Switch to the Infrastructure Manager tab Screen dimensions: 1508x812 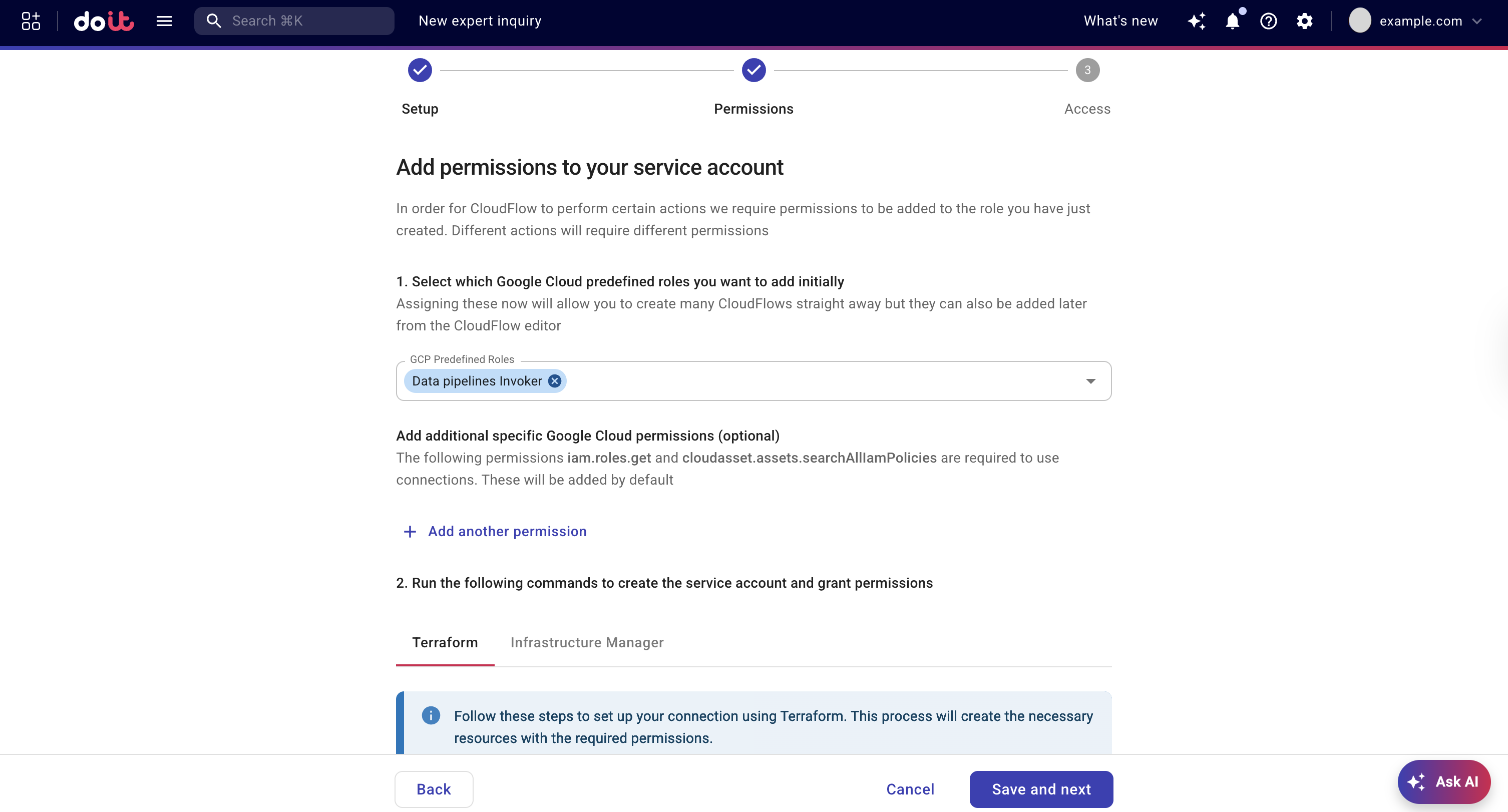pyautogui.click(x=587, y=642)
